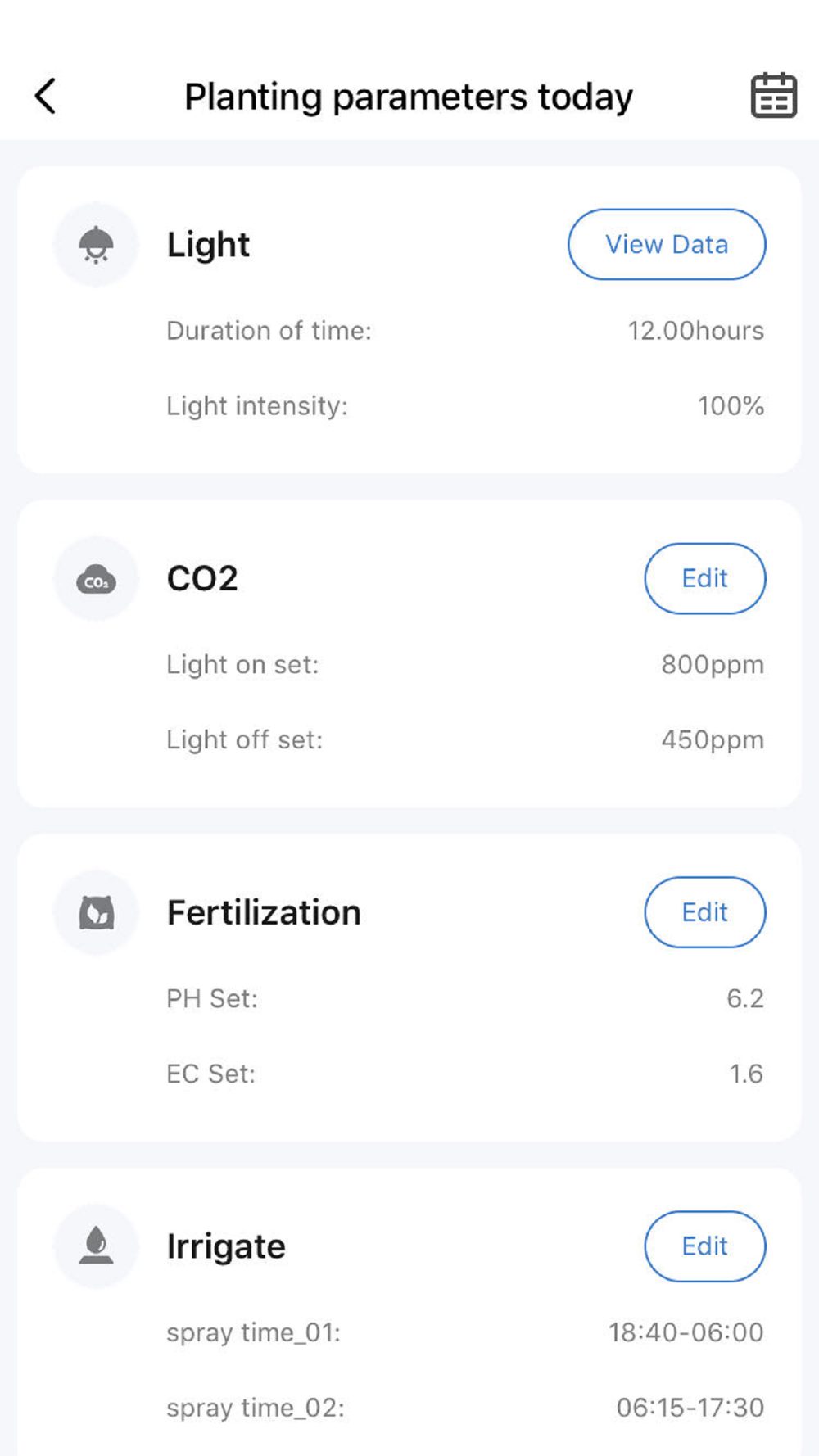Select spray time_01 range 18:40-06:00
This screenshot has height=1456, width=819.
pos(686,1332)
